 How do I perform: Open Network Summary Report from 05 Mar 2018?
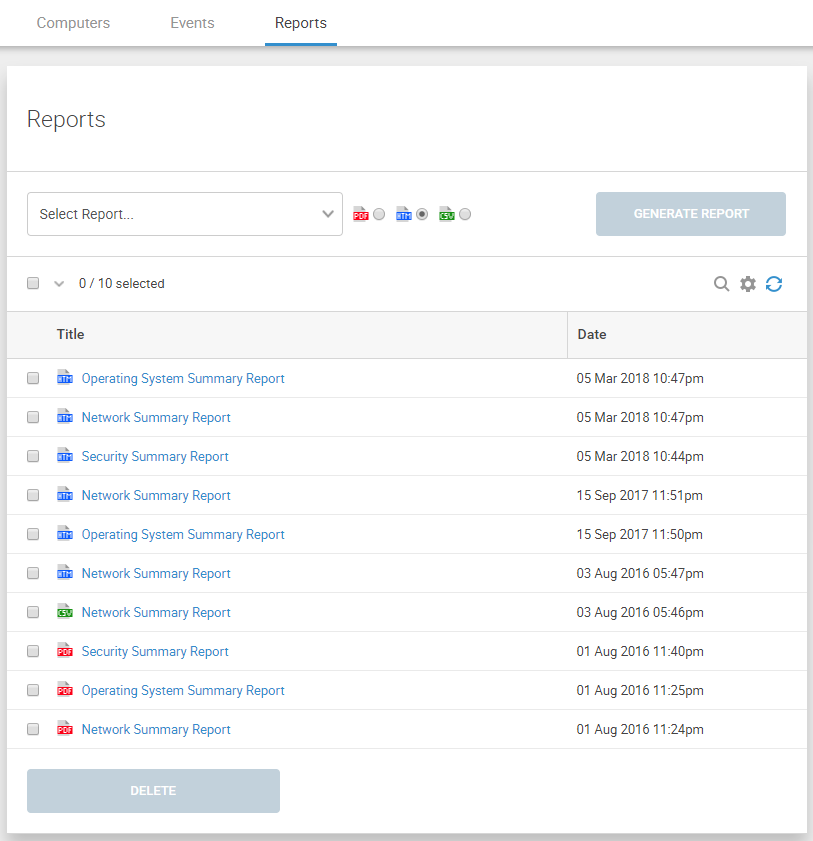pos(156,417)
